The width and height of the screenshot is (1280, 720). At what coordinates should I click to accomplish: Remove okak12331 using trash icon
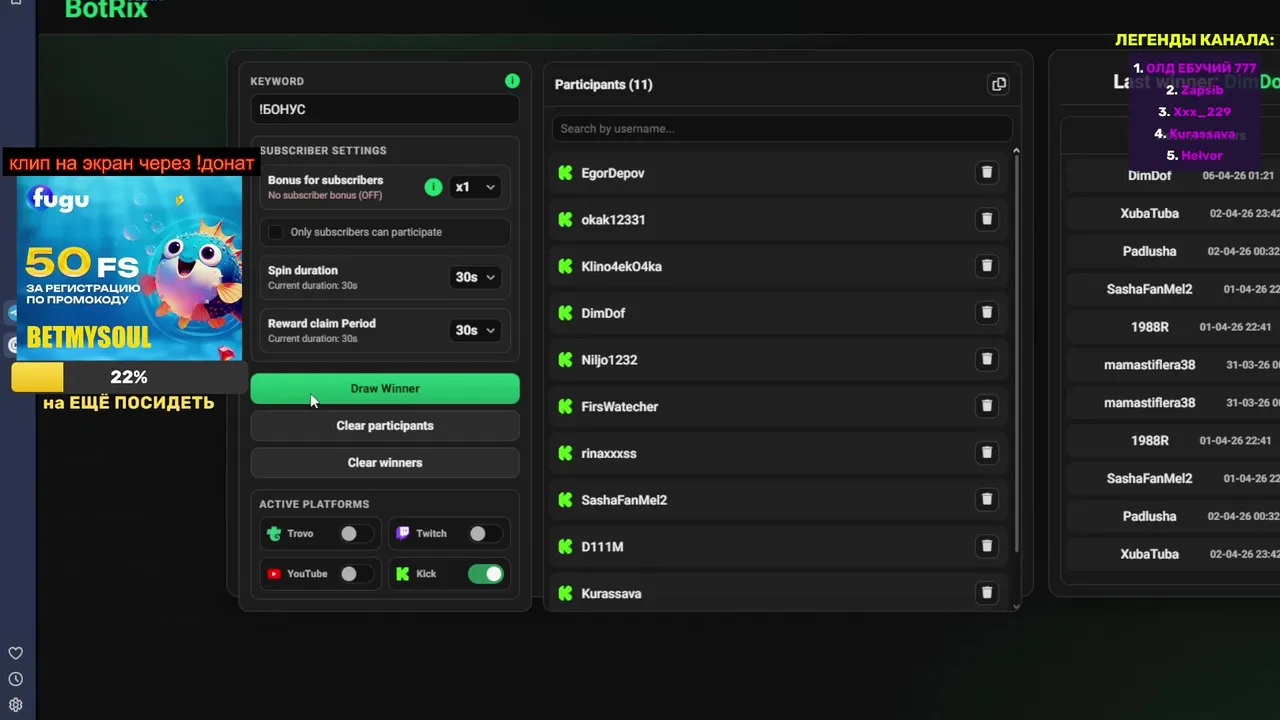[987, 219]
